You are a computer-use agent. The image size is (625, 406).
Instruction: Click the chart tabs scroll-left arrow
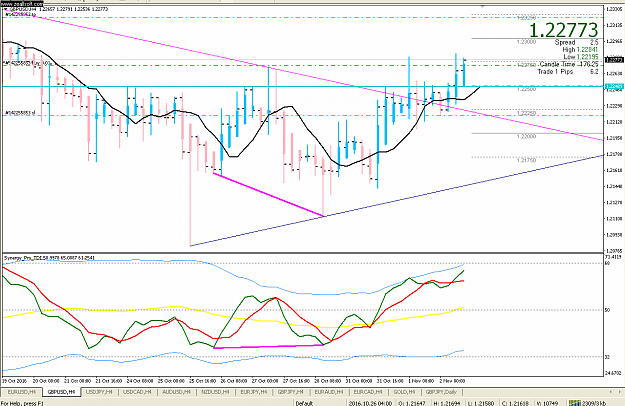pos(610,392)
